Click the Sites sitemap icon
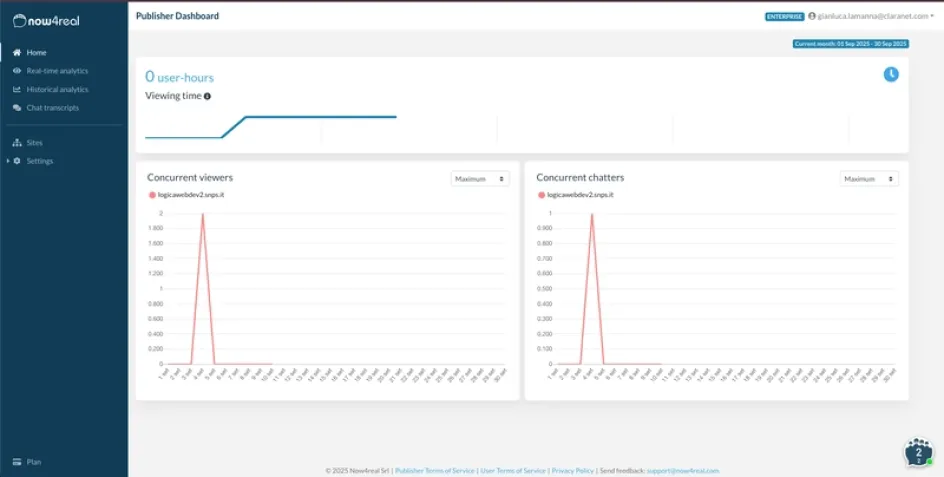 pyautogui.click(x=17, y=143)
